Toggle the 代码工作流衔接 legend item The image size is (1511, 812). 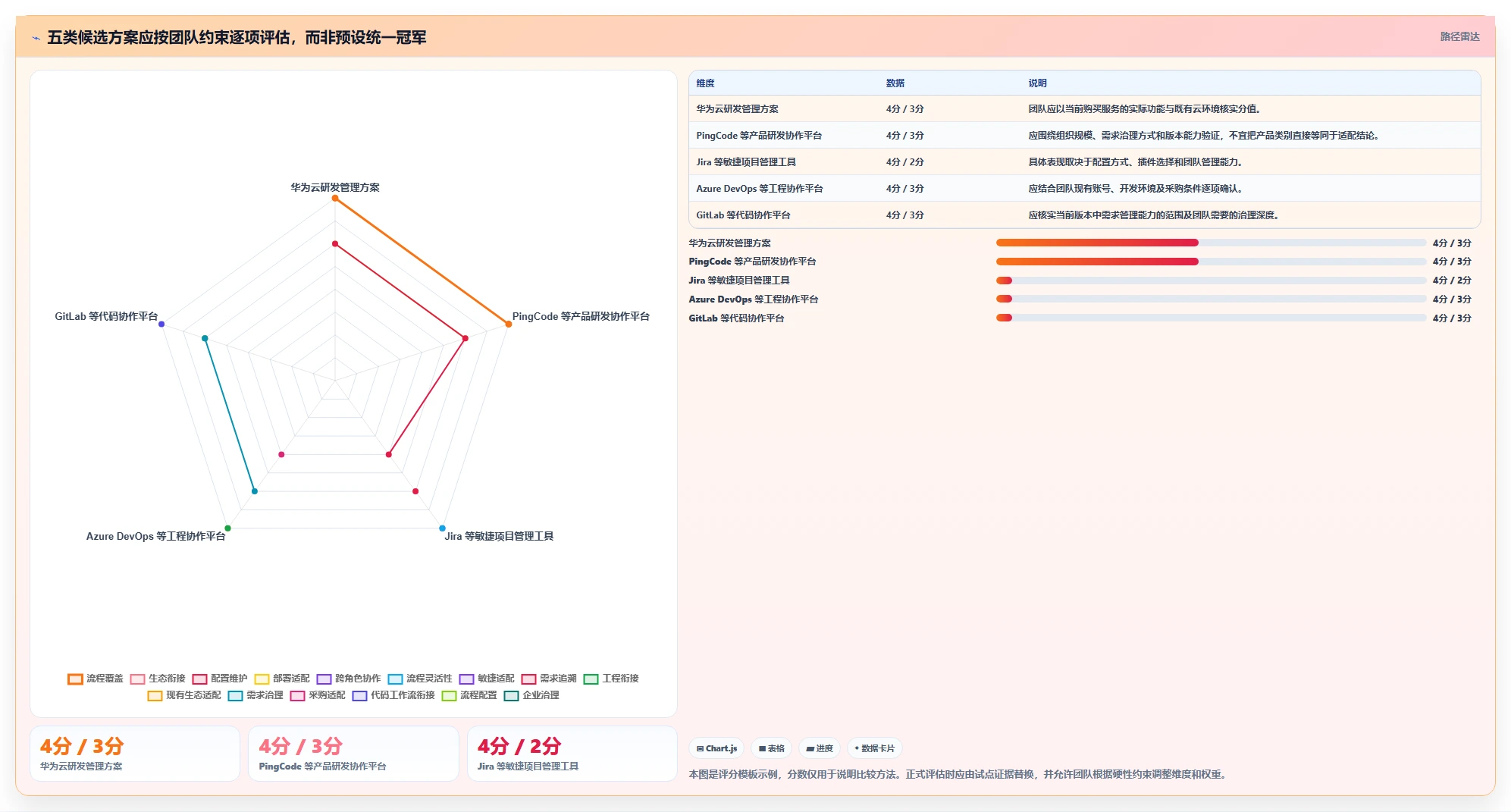pyautogui.click(x=393, y=695)
